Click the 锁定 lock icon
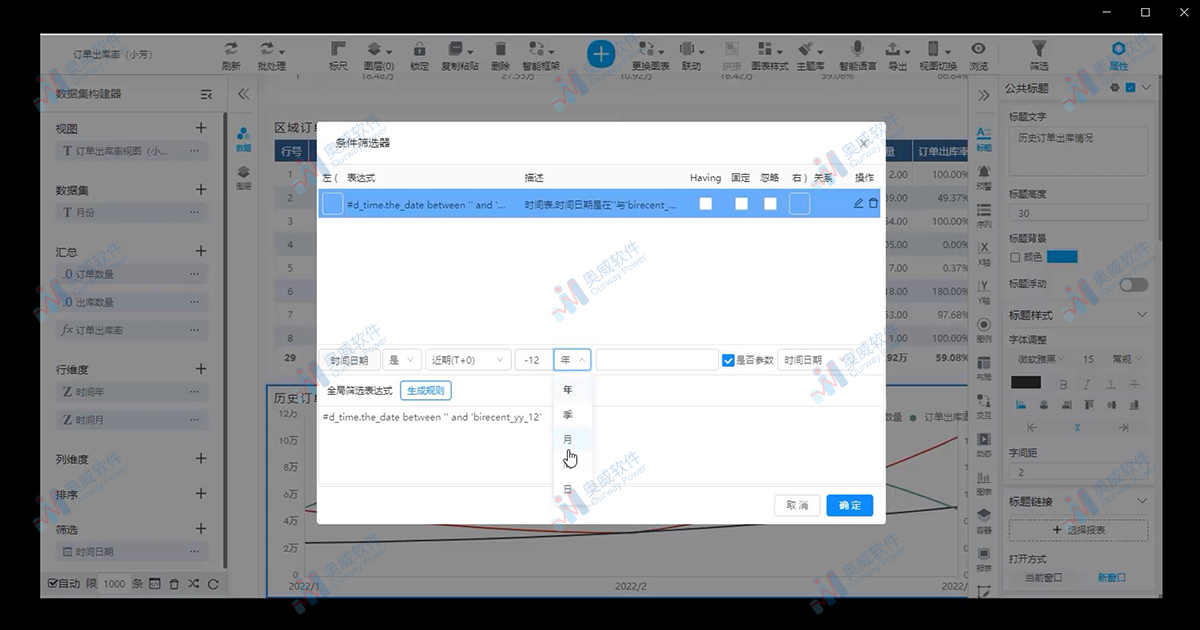Viewport: 1200px width, 630px height. pyautogui.click(x=419, y=49)
